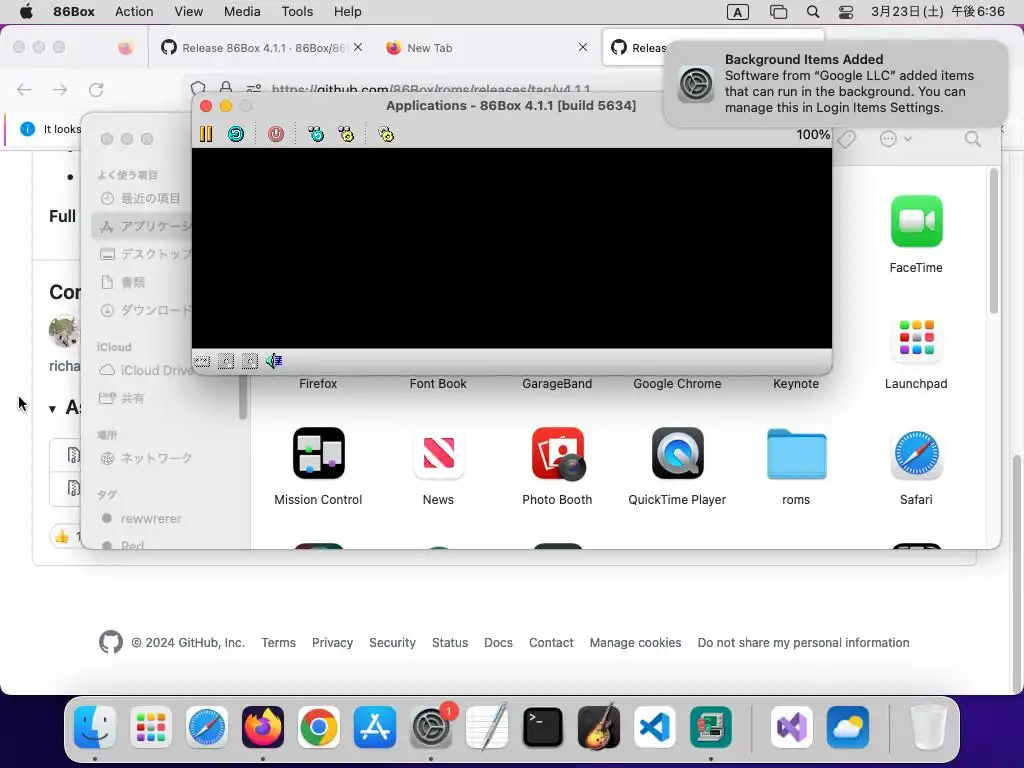Image resolution: width=1024 pixels, height=768 pixels.
Task: Open App Store from the Dock
Action: coord(375,727)
